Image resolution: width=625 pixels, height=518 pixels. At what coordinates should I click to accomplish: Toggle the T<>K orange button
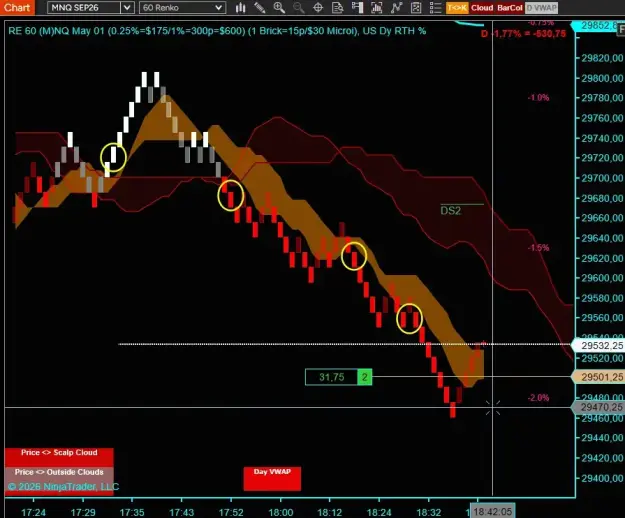tap(457, 8)
